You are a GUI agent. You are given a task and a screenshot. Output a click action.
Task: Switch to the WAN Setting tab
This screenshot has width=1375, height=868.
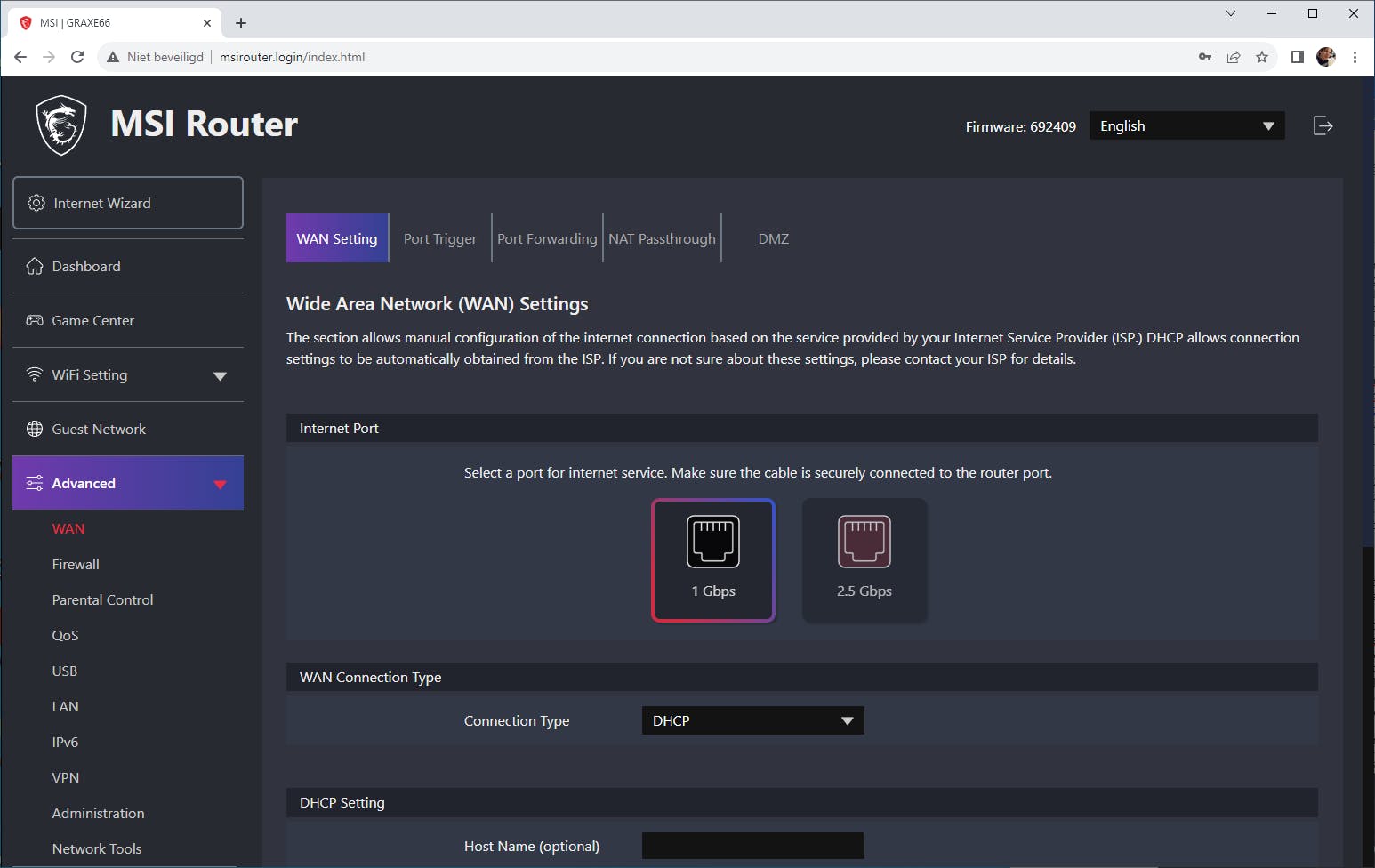tap(337, 238)
